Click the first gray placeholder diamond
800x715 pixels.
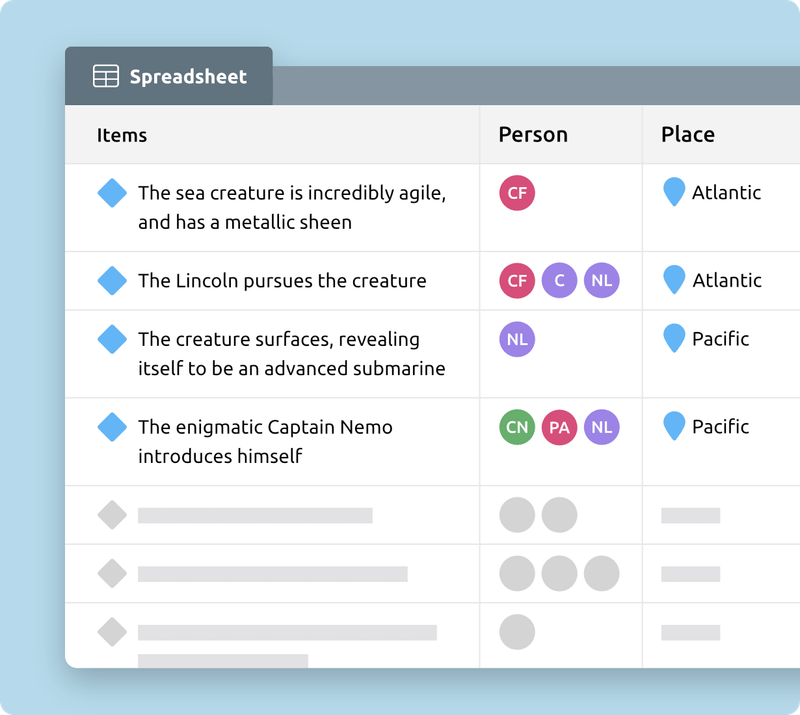[x=112, y=515]
